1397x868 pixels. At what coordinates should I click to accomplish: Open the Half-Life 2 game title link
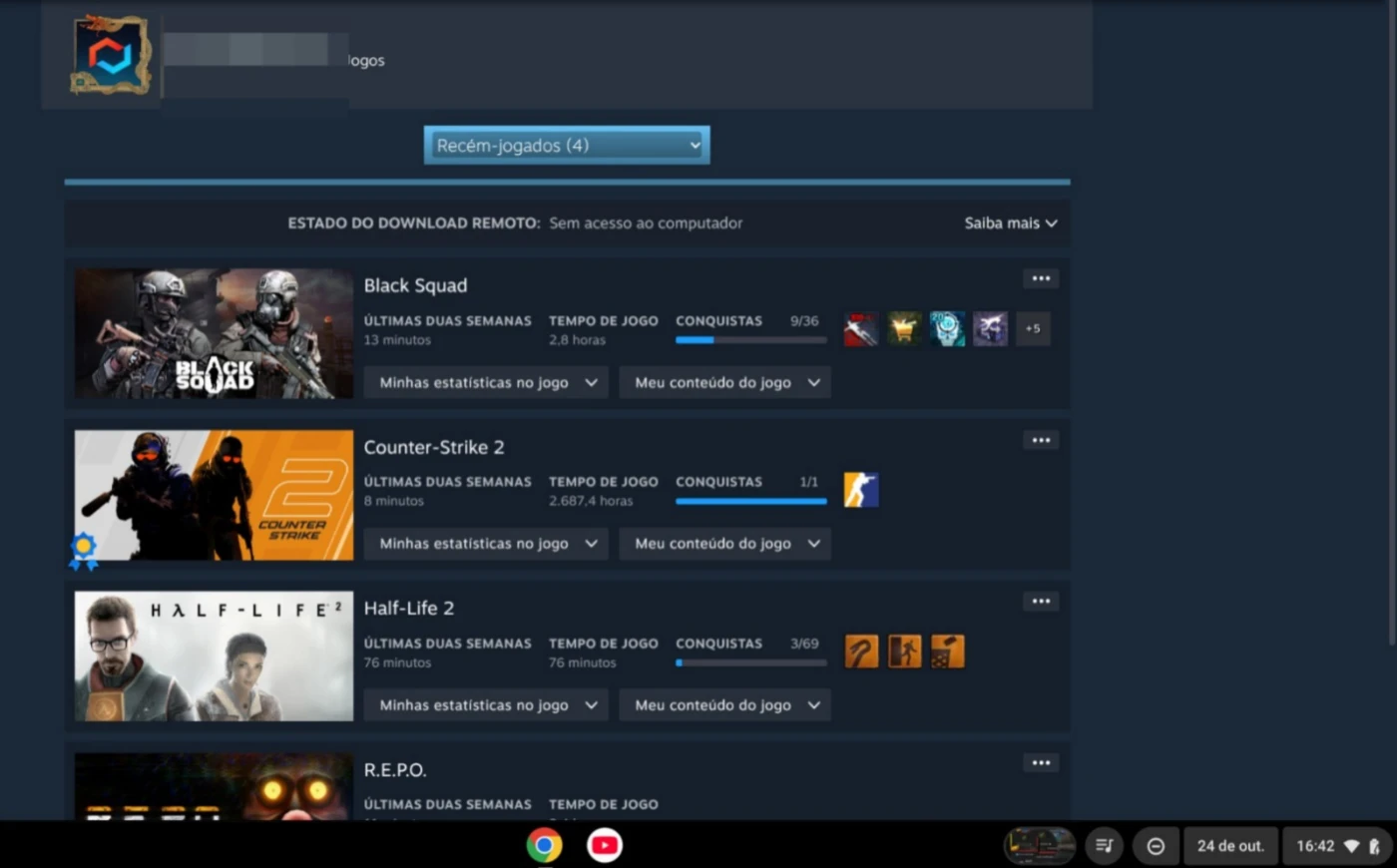click(408, 608)
